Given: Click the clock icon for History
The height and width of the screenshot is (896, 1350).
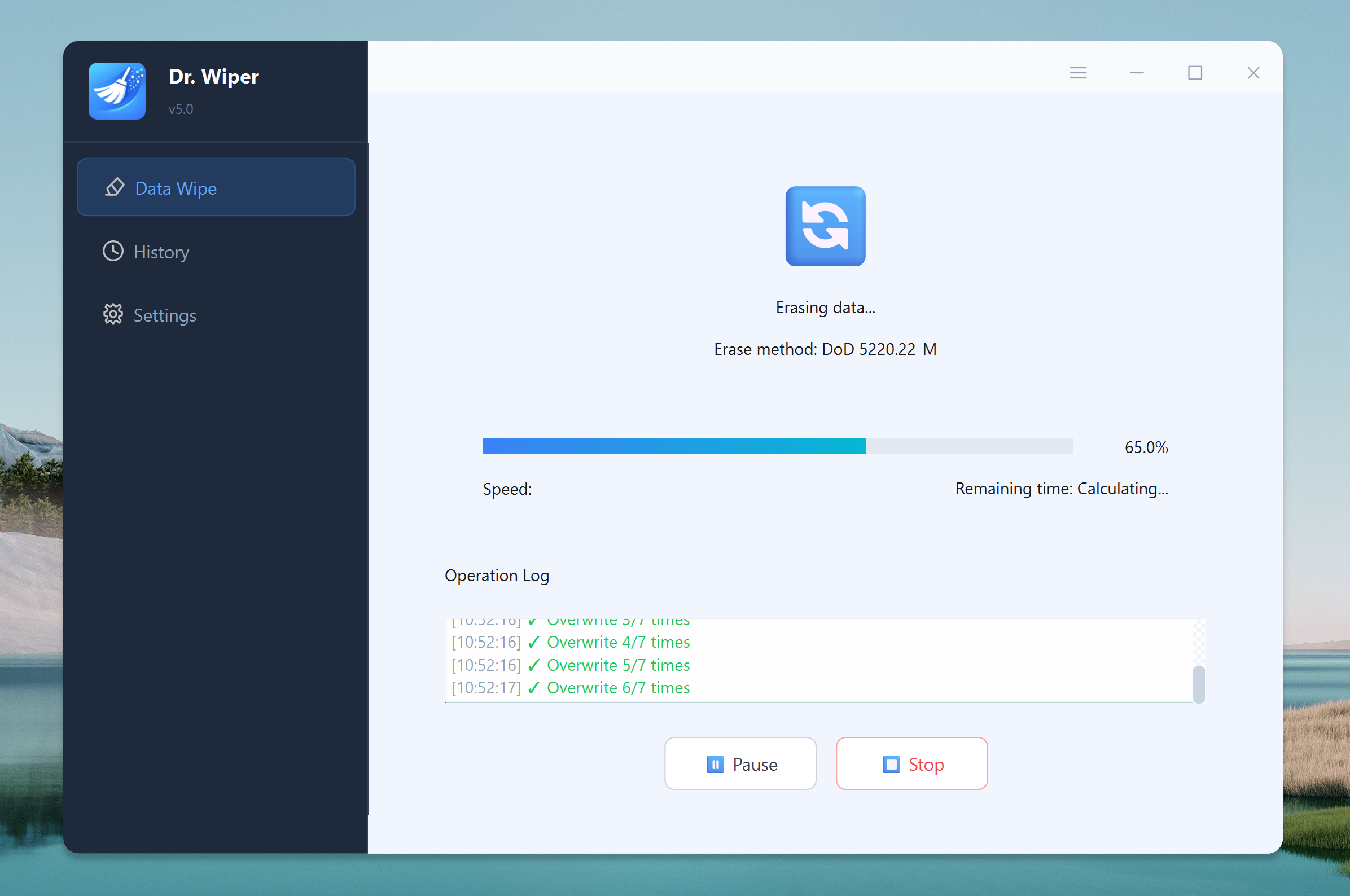Looking at the screenshot, I should tap(113, 252).
